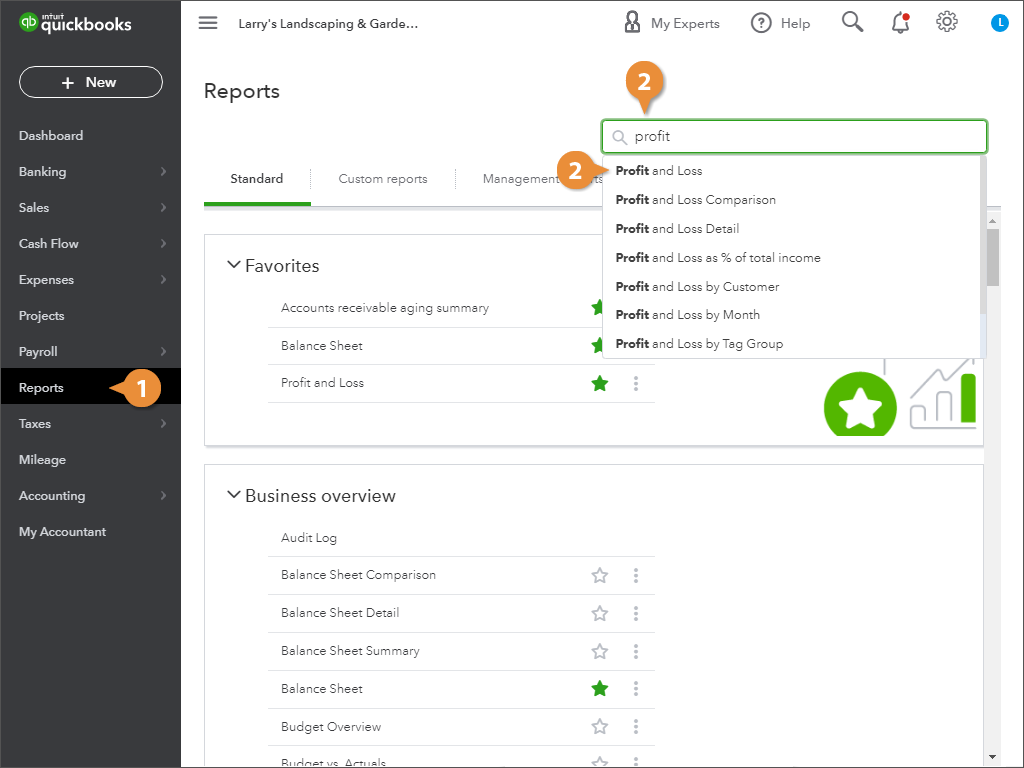1024x768 pixels.
Task: Open the hamburger navigation menu icon
Action: click(208, 23)
